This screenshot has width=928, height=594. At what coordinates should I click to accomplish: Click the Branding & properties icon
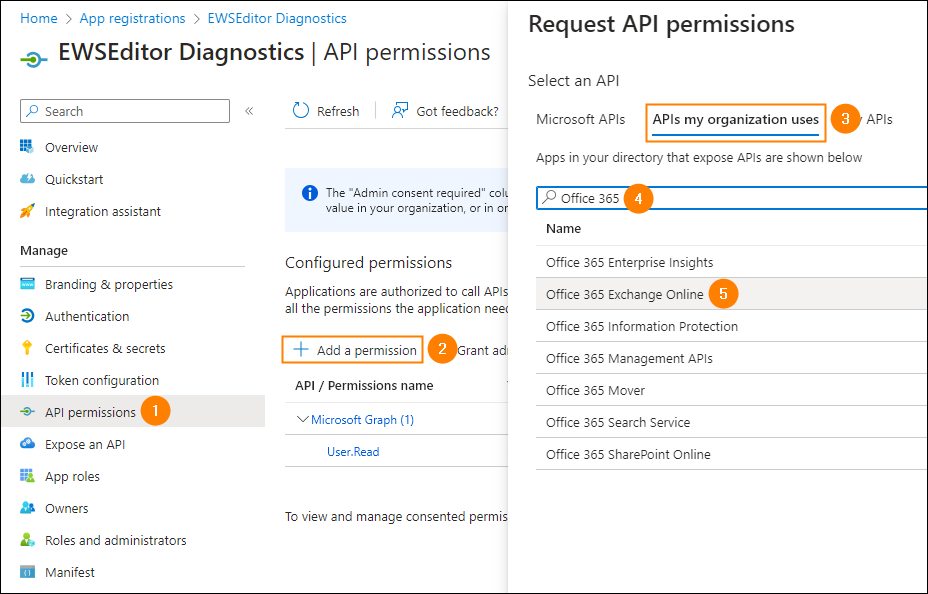click(27, 284)
